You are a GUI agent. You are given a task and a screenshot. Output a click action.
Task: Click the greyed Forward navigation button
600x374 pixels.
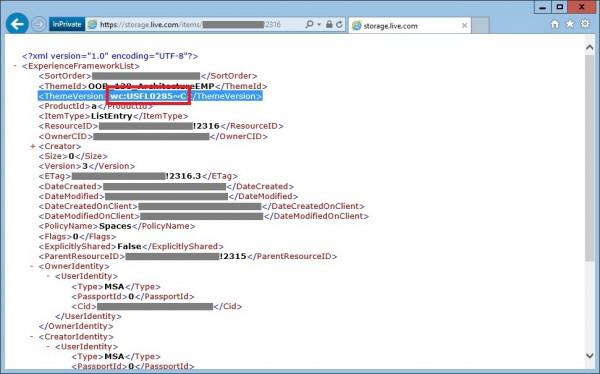pos(39,24)
